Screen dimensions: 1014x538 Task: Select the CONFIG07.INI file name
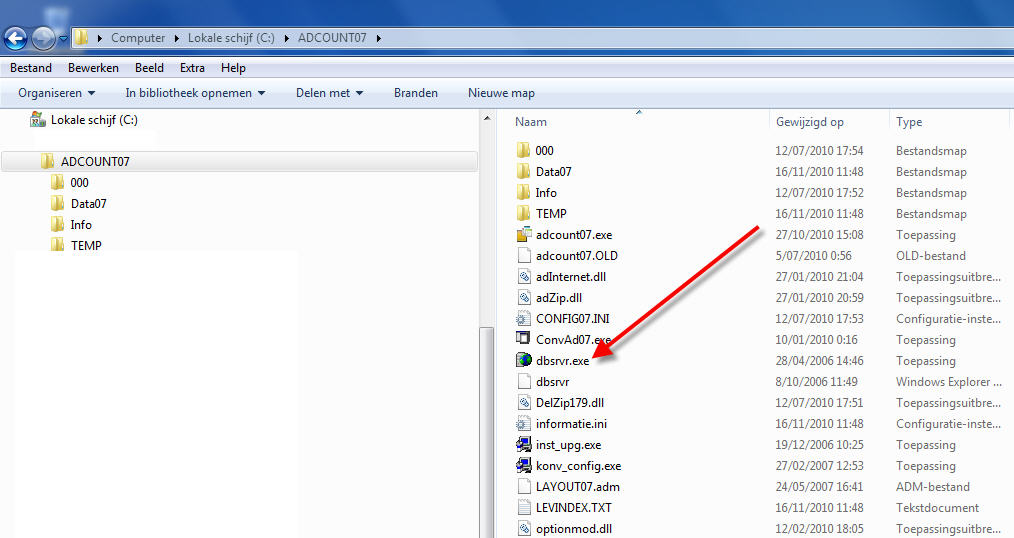coord(573,319)
